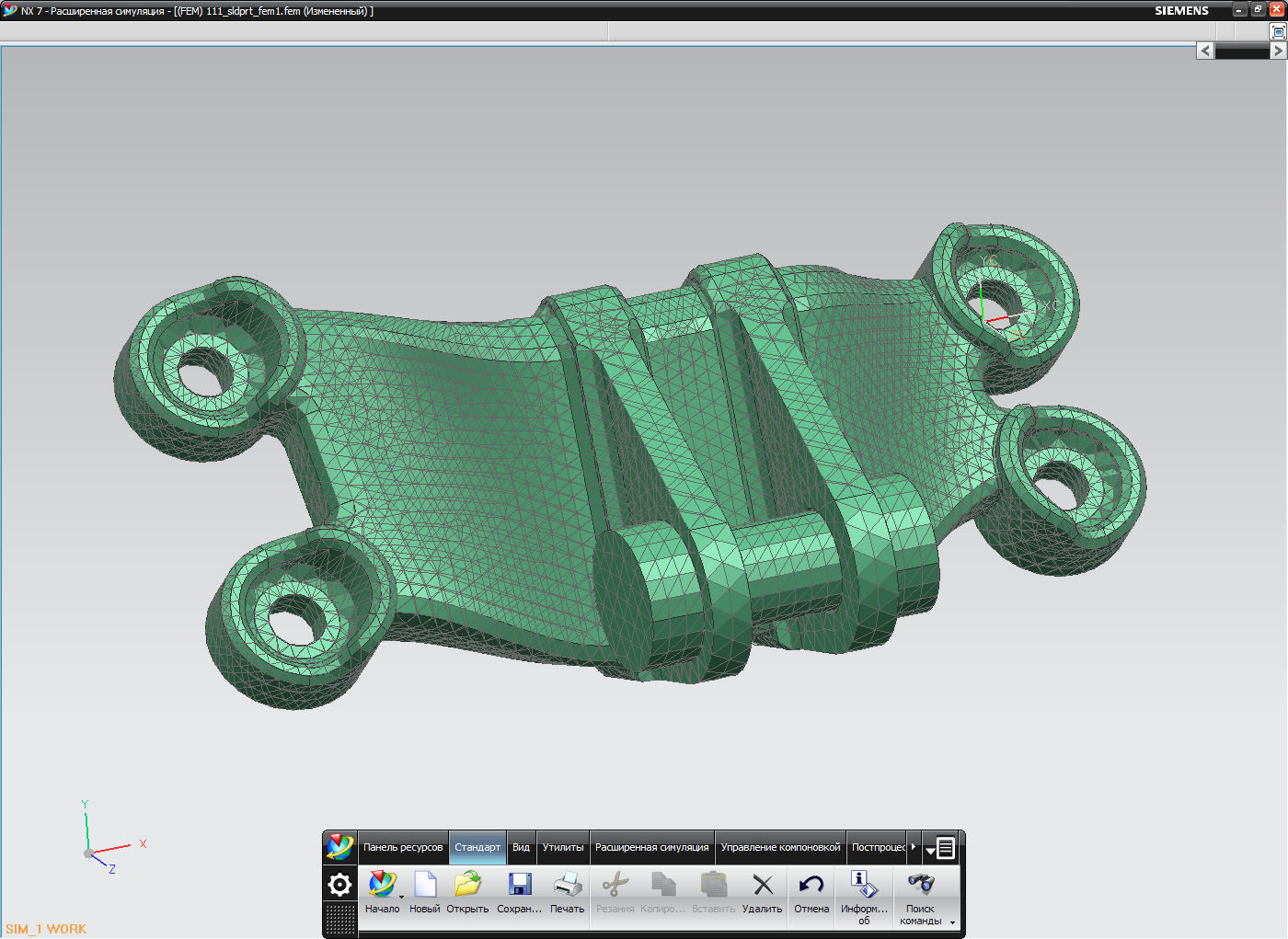Click the chevron to reveal hidden toolbar tabs
The height and width of the screenshot is (939, 1288).
click(x=912, y=847)
